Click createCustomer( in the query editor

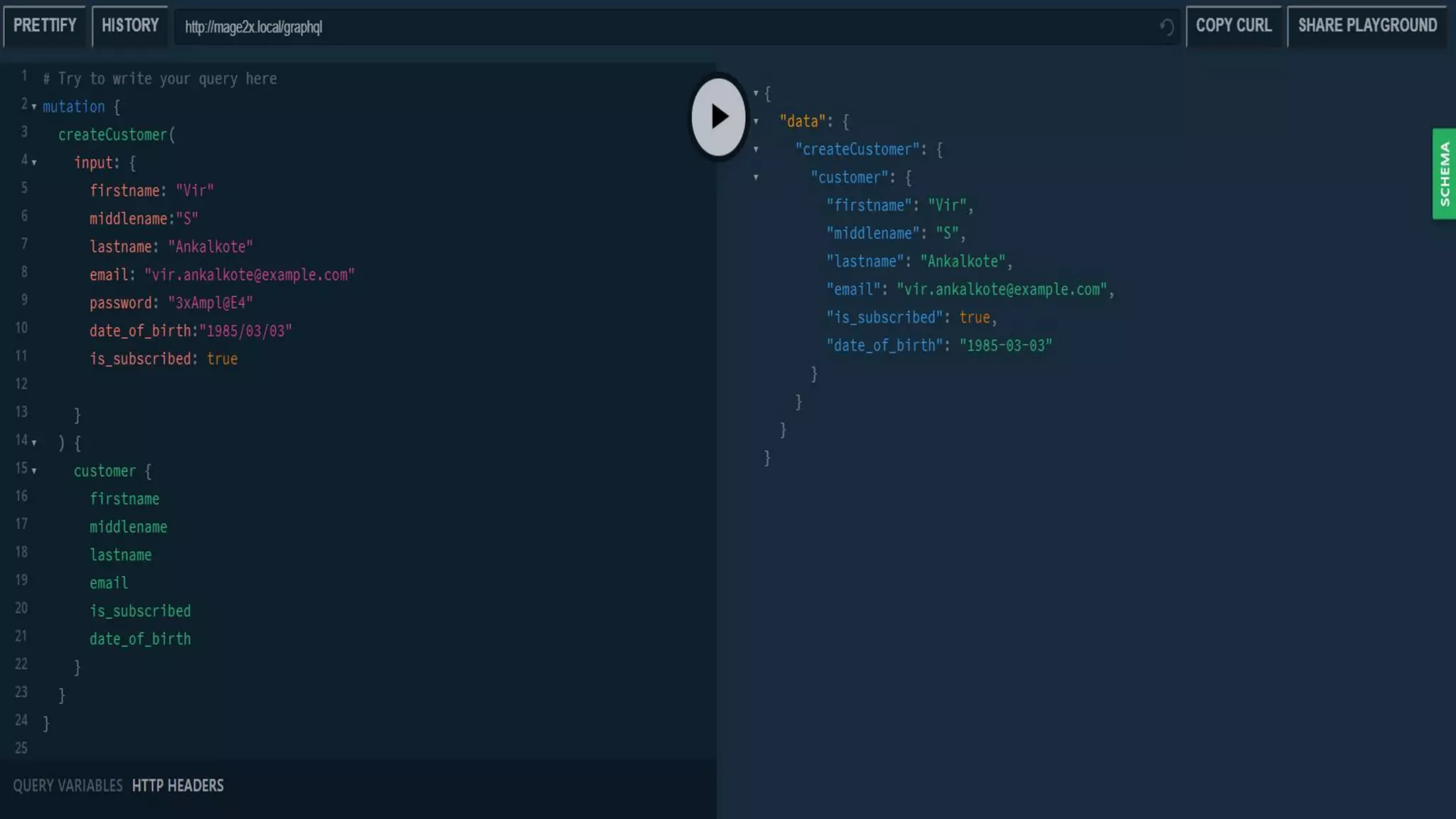[117, 134]
